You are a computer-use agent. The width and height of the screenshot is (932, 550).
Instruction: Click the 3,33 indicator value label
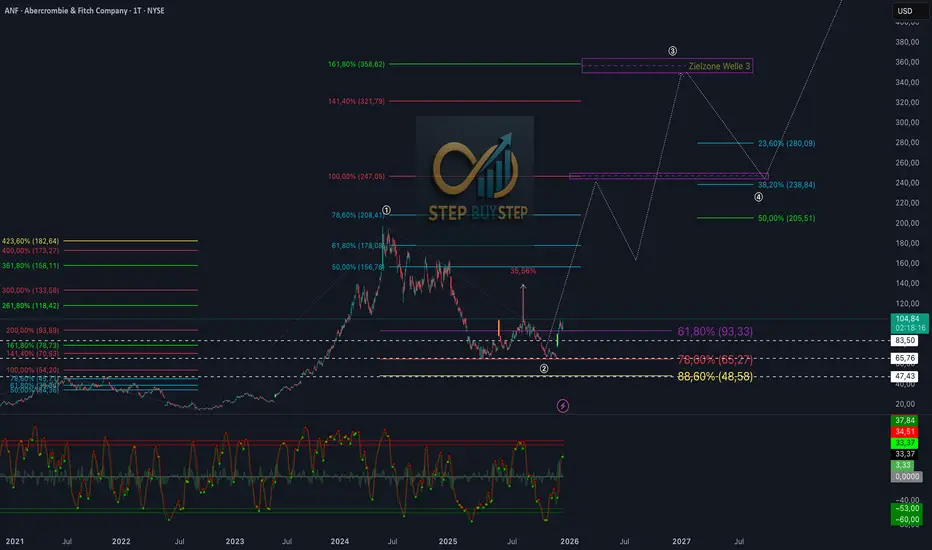(903, 466)
